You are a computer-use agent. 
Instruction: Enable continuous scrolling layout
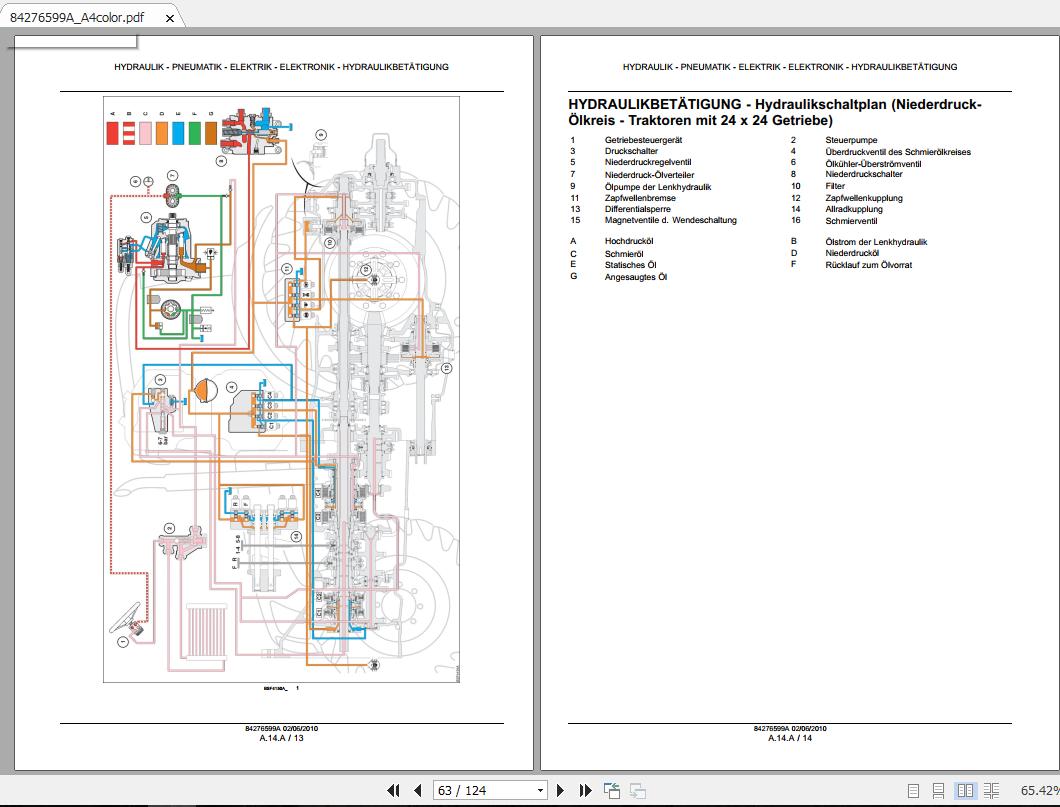pyautogui.click(x=939, y=790)
